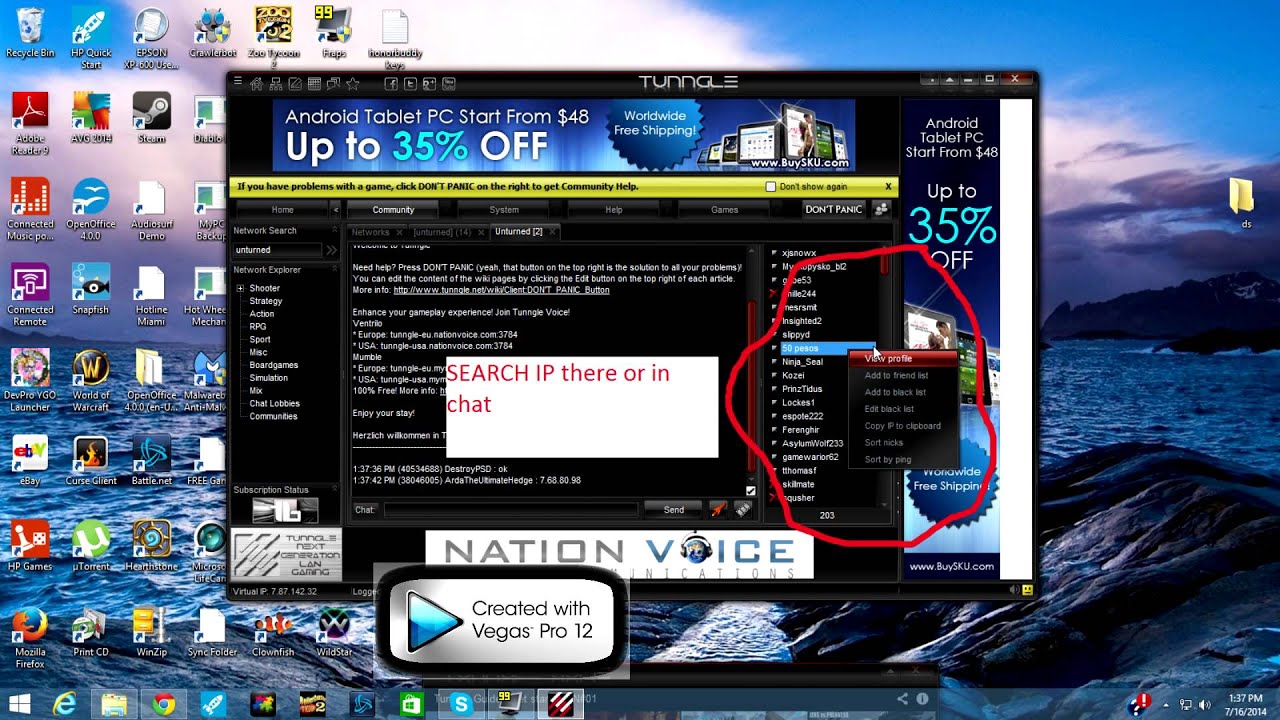Screen dimensions: 1280x720
Task: Click the left arrow next to Home tab
Action: [x=336, y=209]
